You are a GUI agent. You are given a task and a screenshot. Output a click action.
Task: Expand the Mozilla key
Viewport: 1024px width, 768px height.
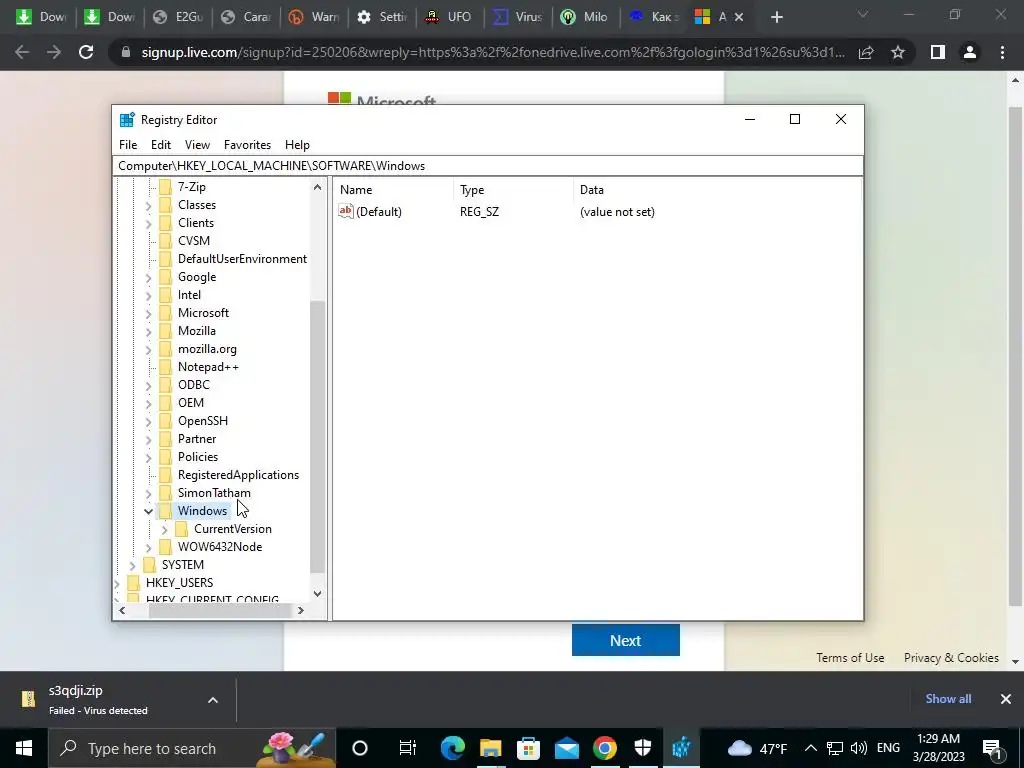[148, 332]
